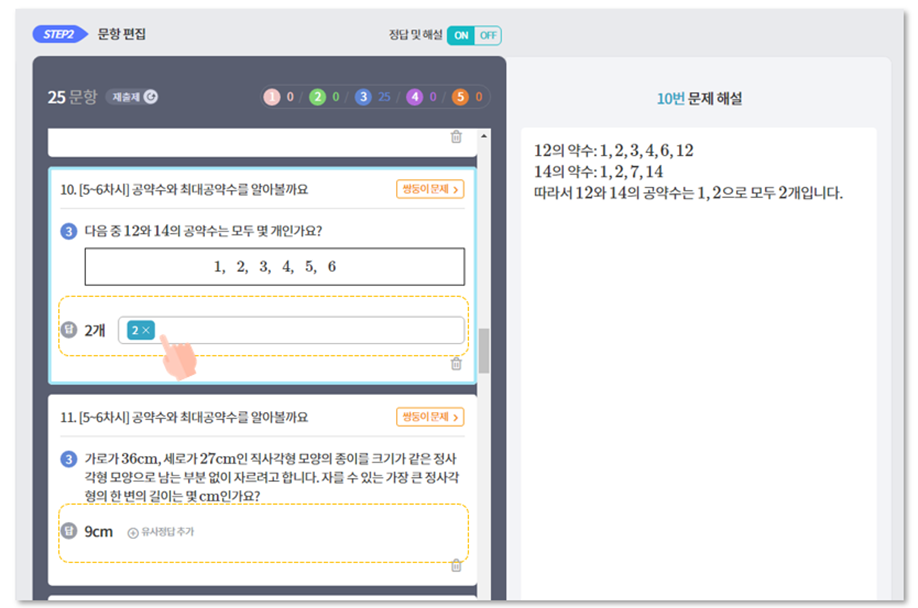Select difficulty level 3 blue circle in header
The width and height of the screenshot is (918, 608).
(363, 97)
